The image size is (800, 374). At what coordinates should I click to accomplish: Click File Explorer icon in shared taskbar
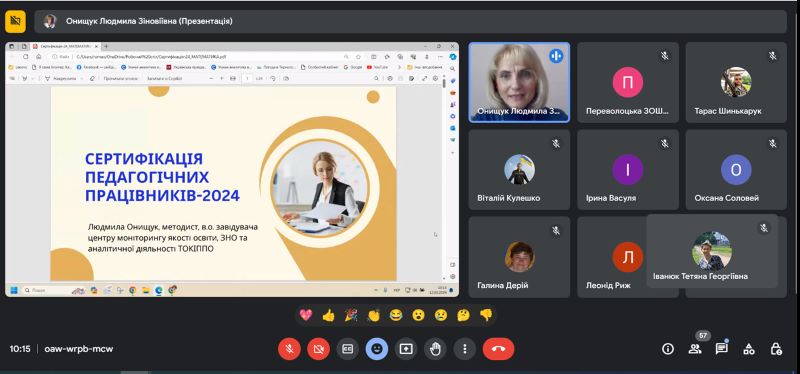coord(146,290)
